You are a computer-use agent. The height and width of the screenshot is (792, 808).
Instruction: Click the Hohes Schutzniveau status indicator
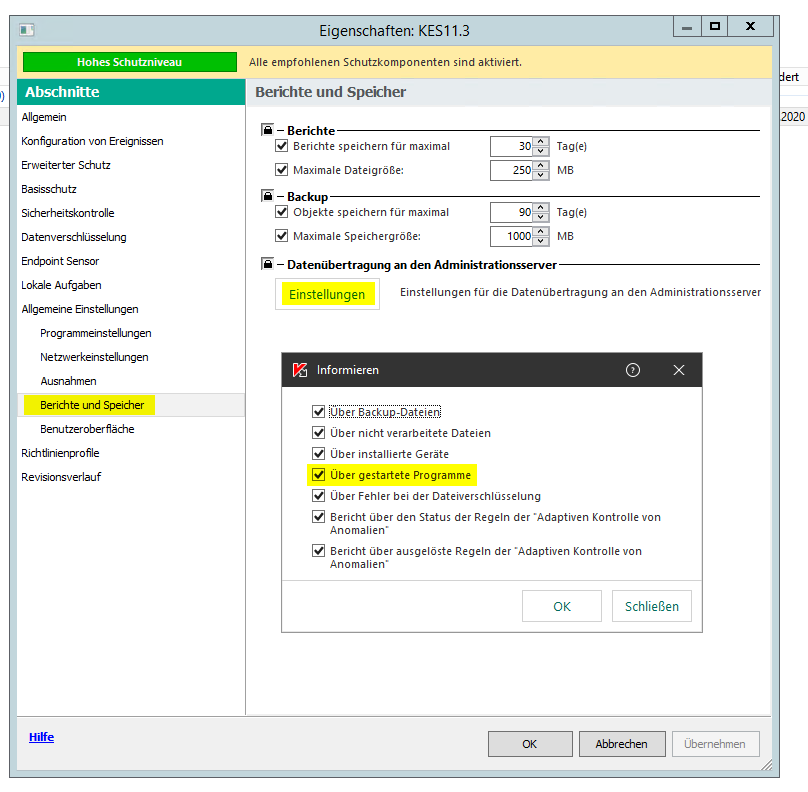point(130,62)
